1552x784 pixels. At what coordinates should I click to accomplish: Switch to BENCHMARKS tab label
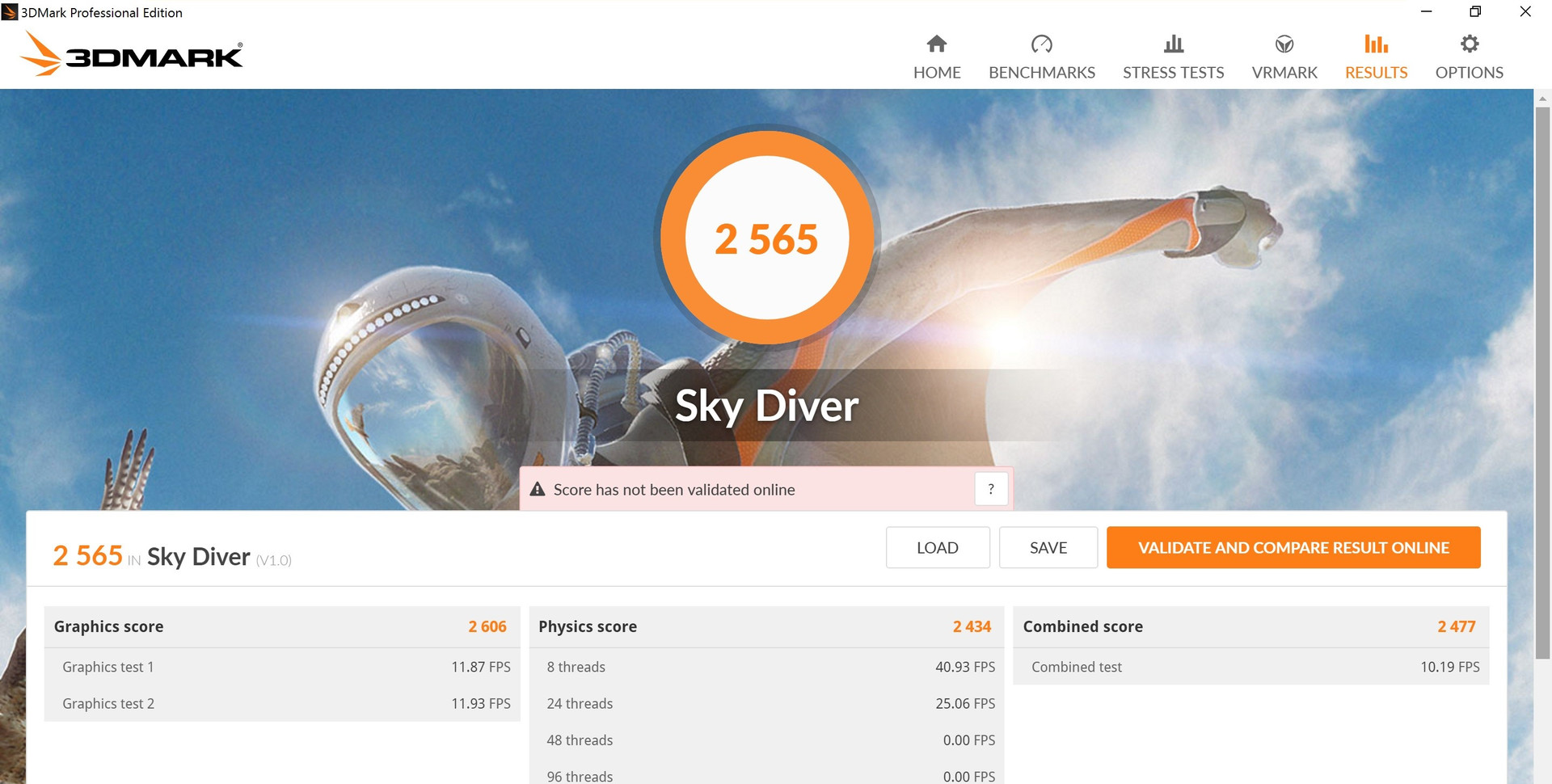pos(1042,73)
